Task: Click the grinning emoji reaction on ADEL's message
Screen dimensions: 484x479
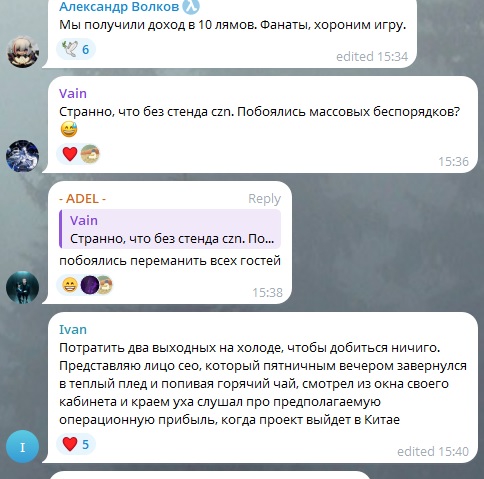Action: 70,285
